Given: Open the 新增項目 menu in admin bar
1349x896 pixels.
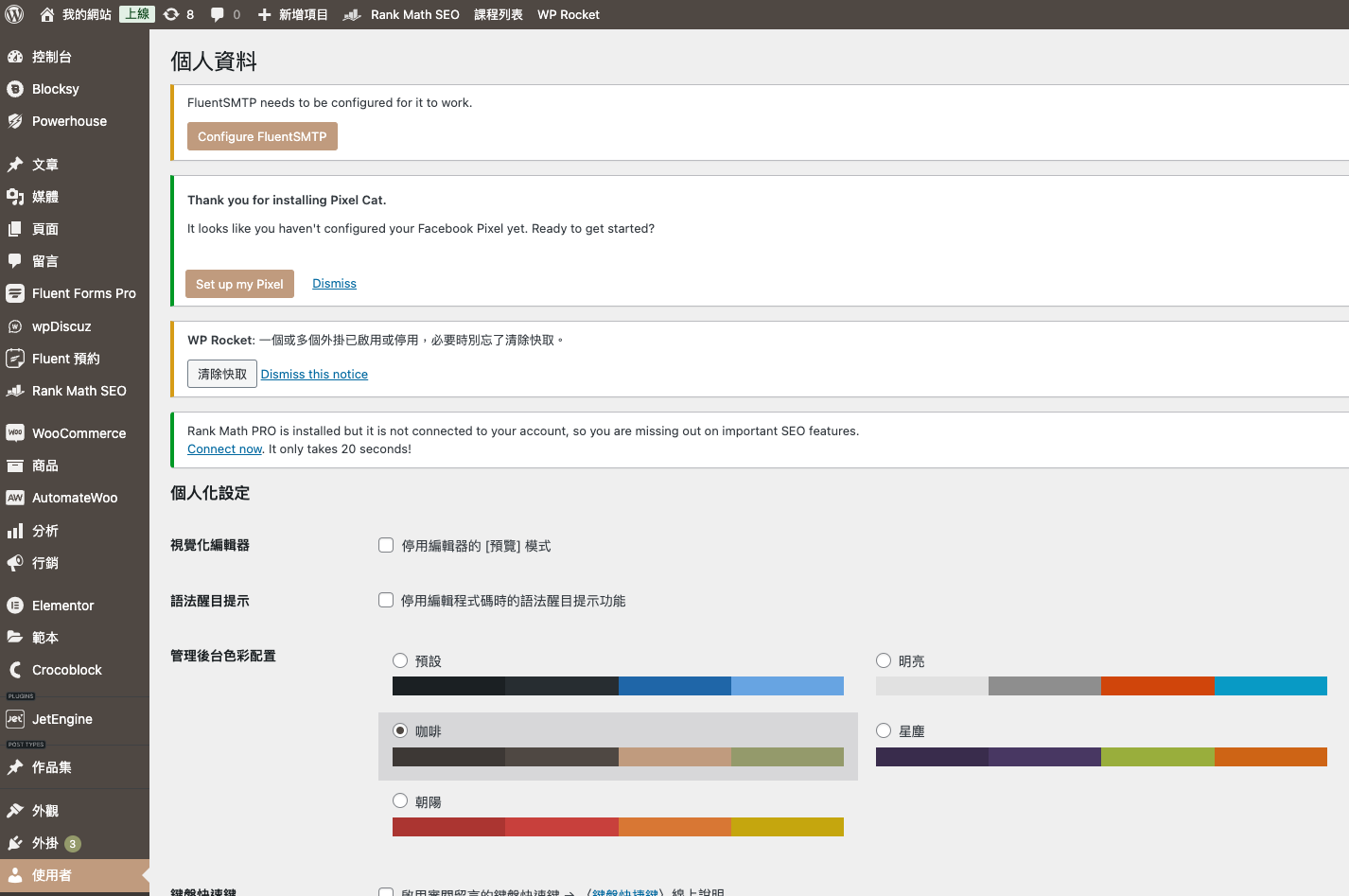Looking at the screenshot, I should click(x=293, y=14).
